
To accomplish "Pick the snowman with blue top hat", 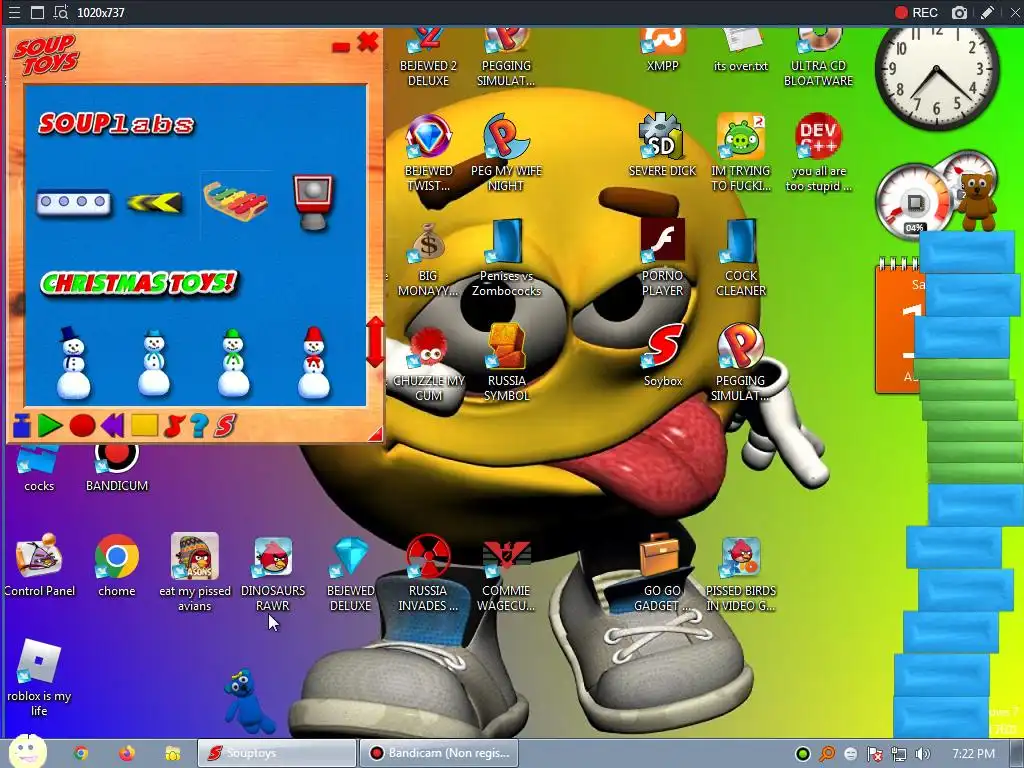I will [x=73, y=362].
